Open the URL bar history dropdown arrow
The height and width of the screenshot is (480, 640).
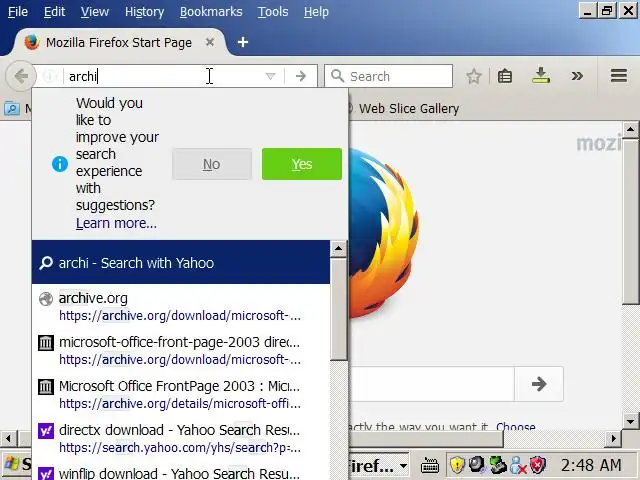click(270, 76)
